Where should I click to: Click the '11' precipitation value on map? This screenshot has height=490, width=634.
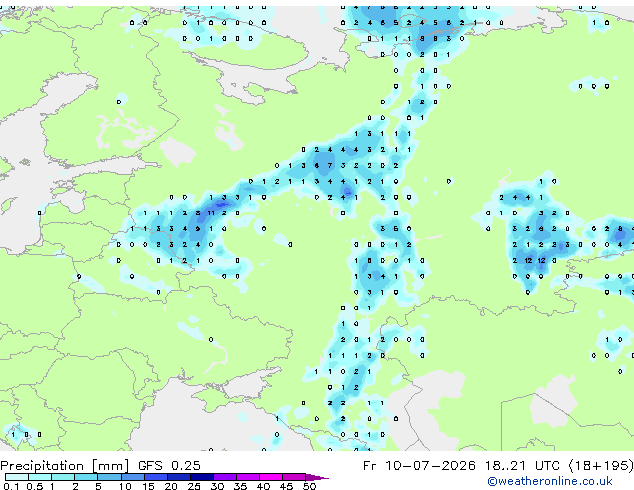tap(211, 213)
